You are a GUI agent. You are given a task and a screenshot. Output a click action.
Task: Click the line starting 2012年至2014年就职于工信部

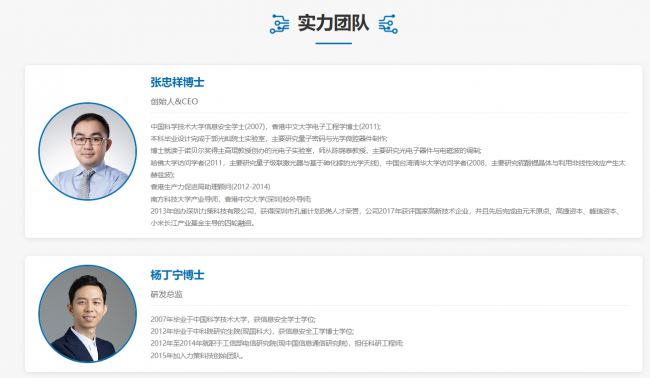coord(276,343)
